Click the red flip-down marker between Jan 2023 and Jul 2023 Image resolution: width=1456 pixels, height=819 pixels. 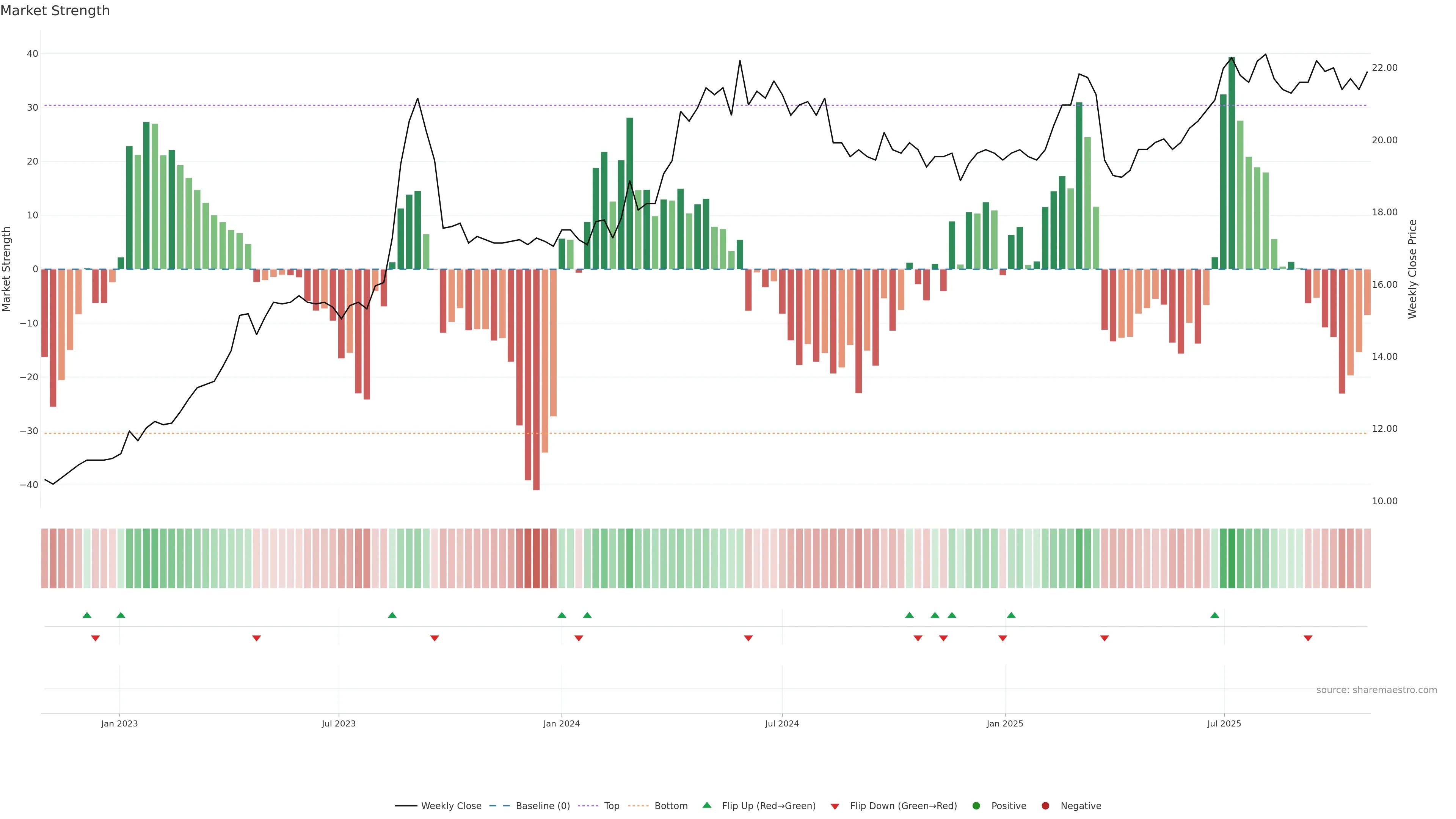(x=257, y=638)
